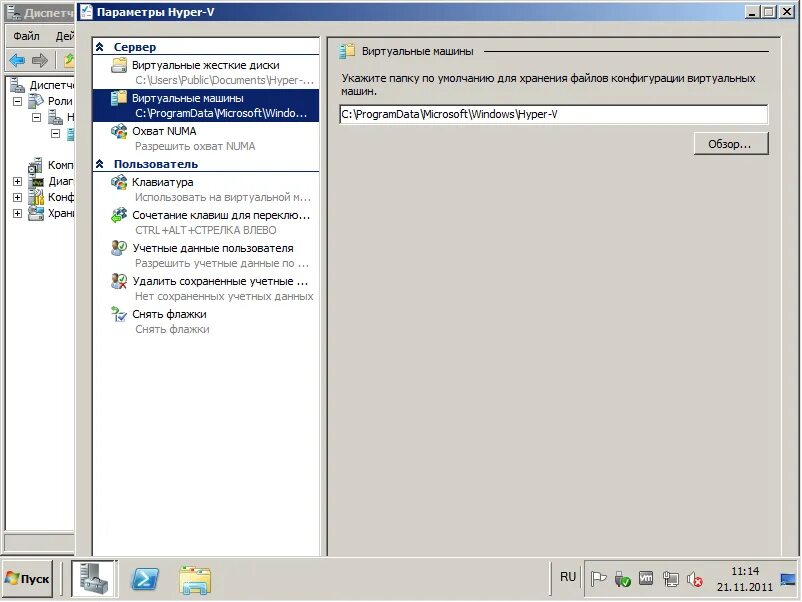Image resolution: width=802 pixels, height=602 pixels.
Task: Click the safely remove hardware tray icon
Action: [x=622, y=579]
